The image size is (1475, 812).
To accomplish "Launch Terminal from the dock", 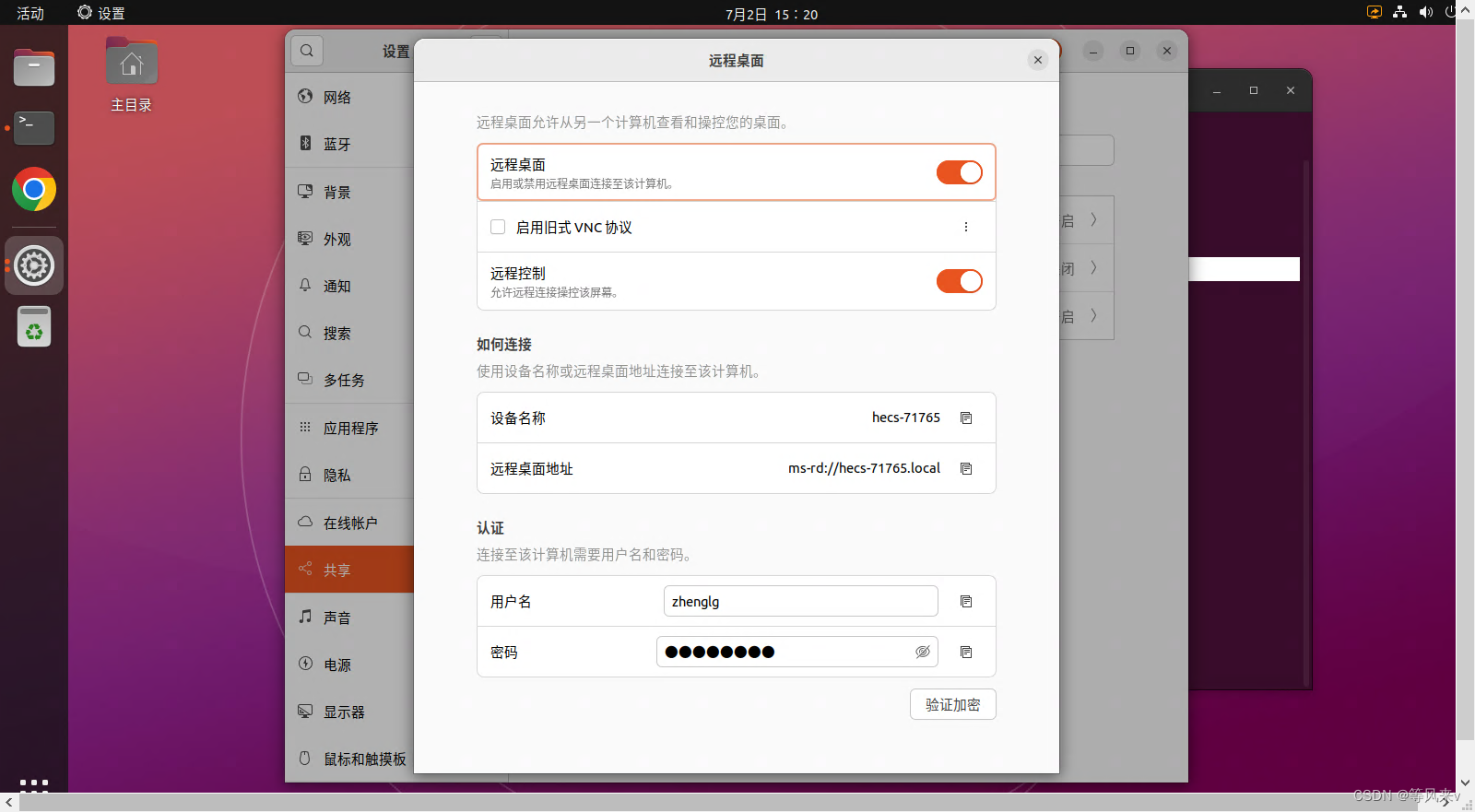I will click(34, 128).
